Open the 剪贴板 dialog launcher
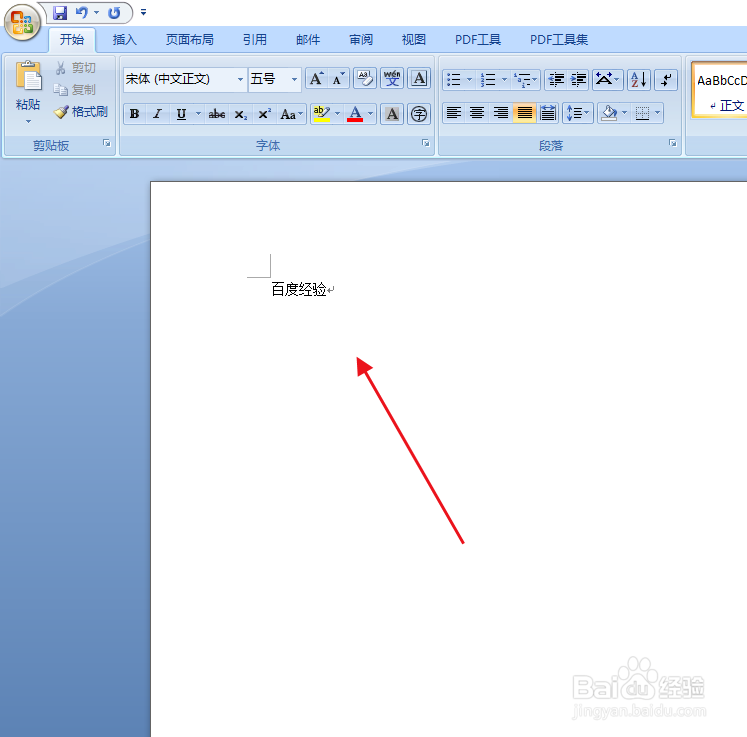The image size is (747, 737). point(107,143)
